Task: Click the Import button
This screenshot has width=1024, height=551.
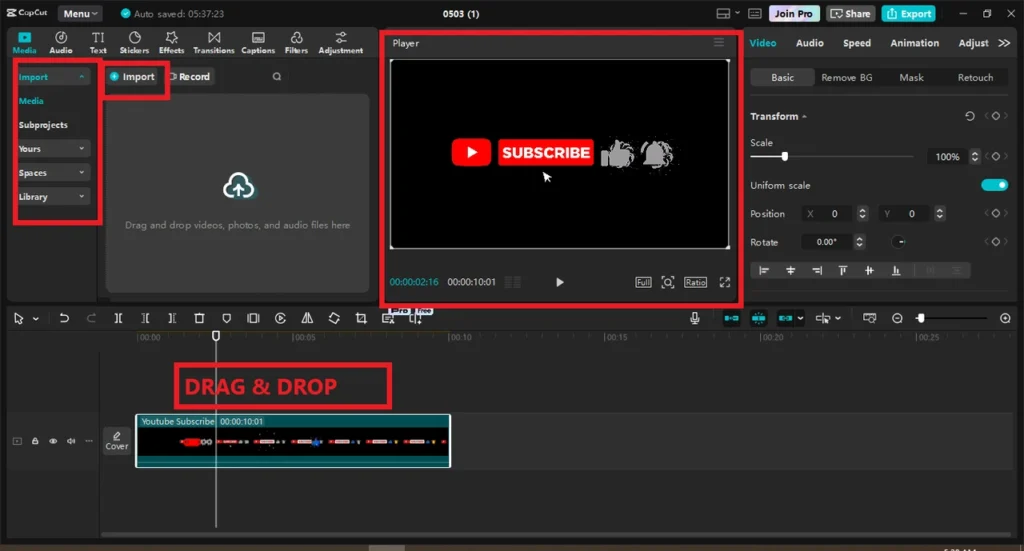Action: [x=133, y=76]
